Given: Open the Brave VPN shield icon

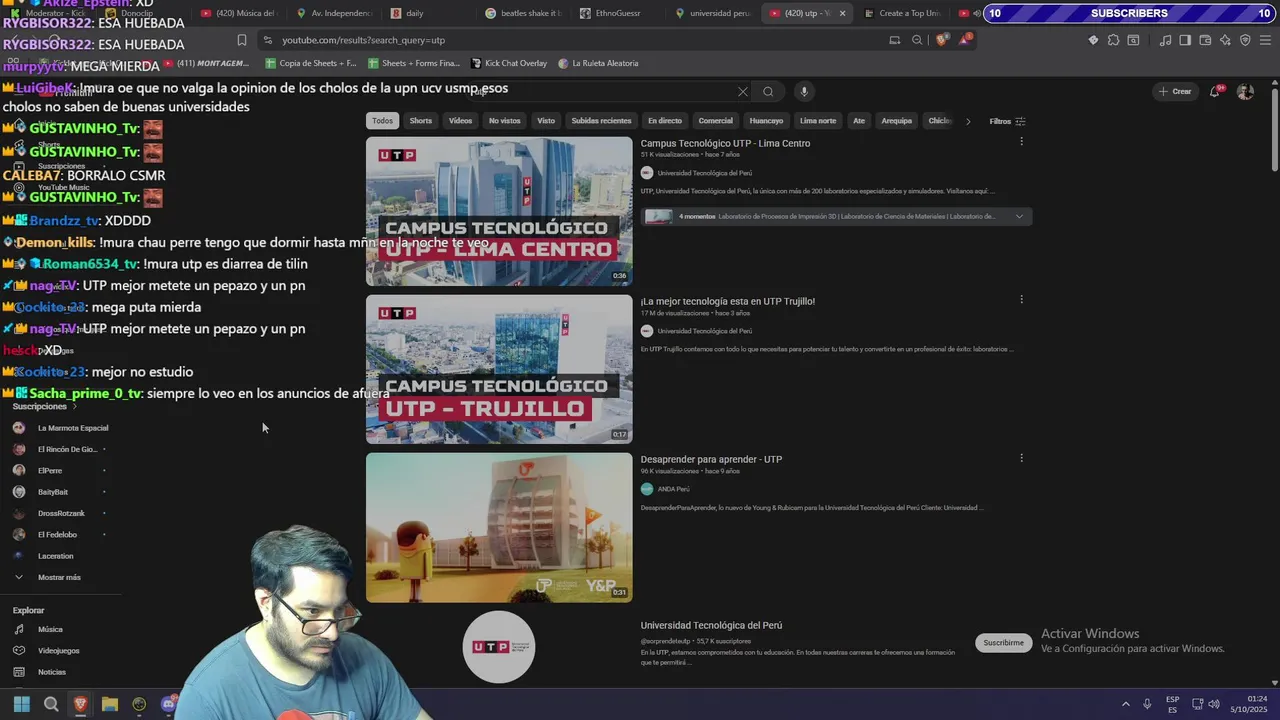Looking at the screenshot, I should click(1245, 40).
